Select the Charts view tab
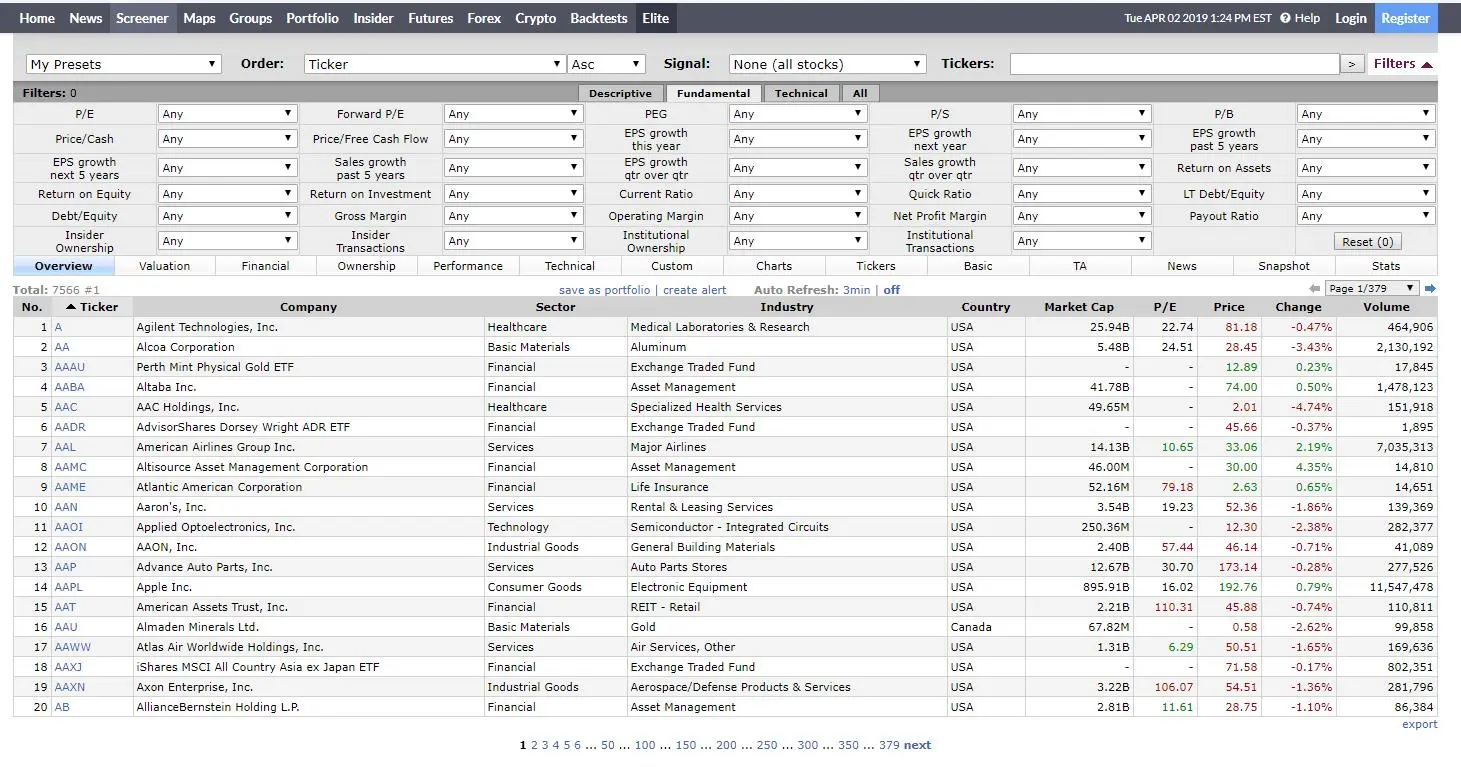 (774, 266)
